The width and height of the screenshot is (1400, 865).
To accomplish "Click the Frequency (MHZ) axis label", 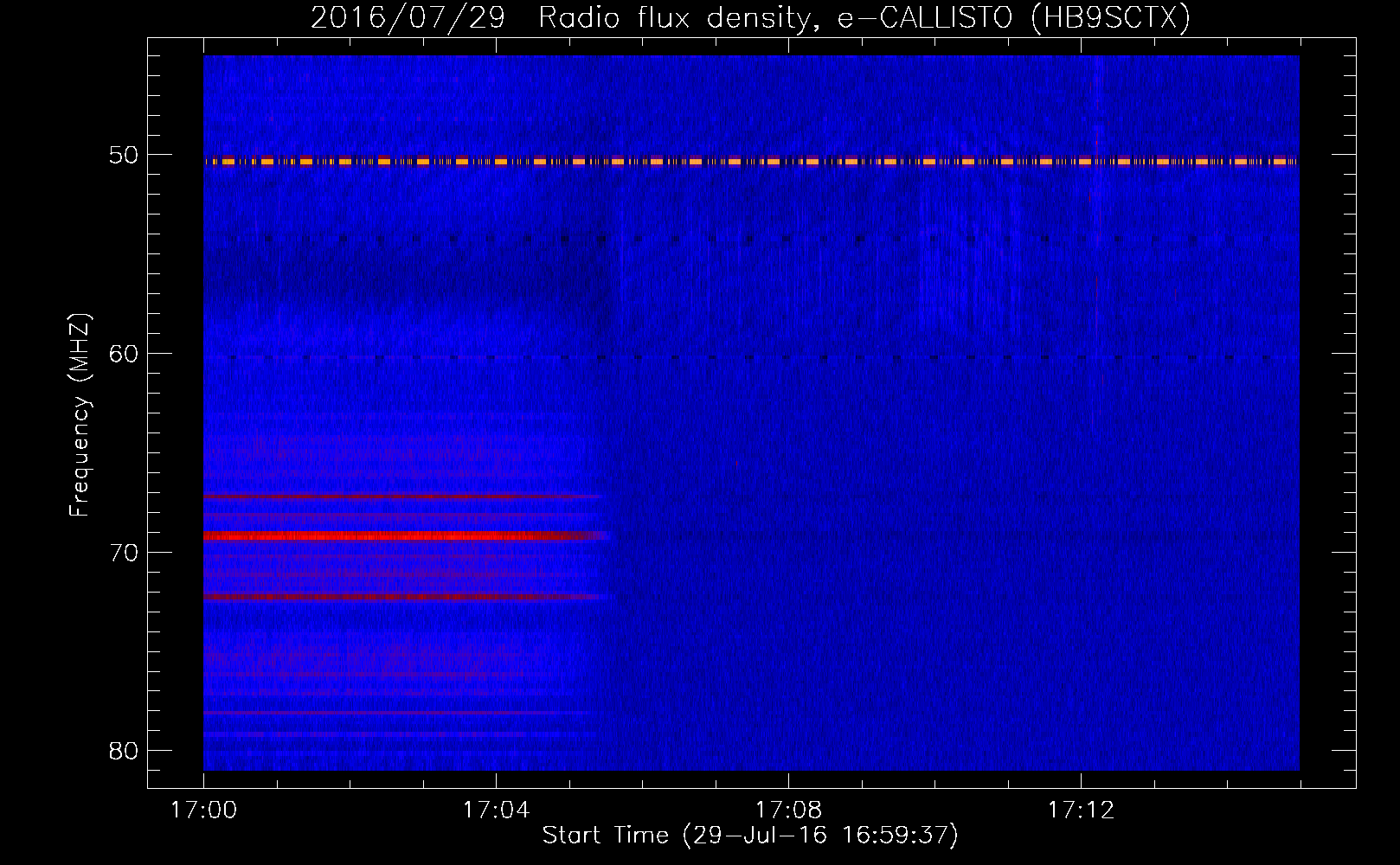I will [x=80, y=413].
